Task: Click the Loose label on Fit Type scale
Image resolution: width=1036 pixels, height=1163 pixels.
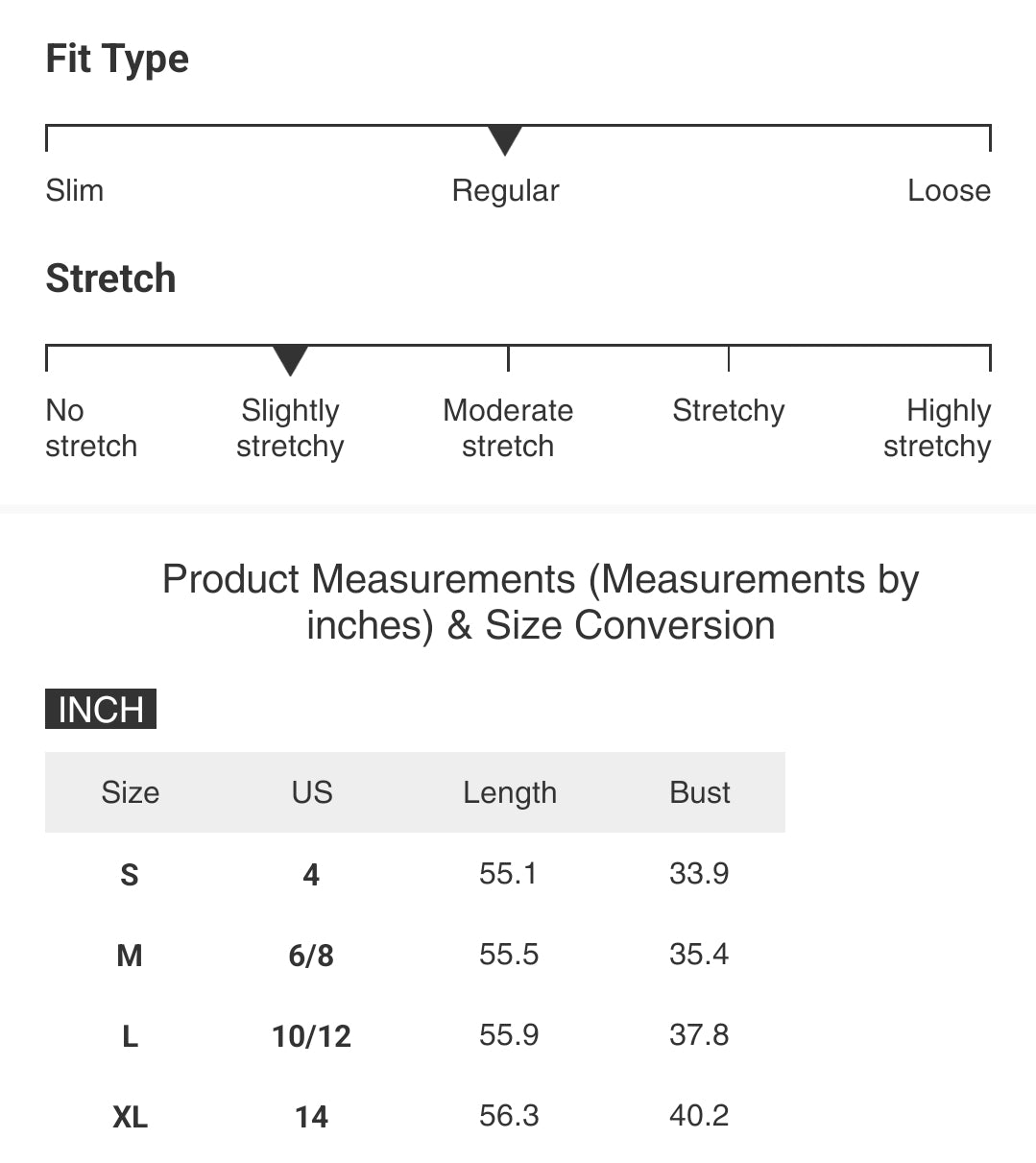Action: [x=949, y=190]
